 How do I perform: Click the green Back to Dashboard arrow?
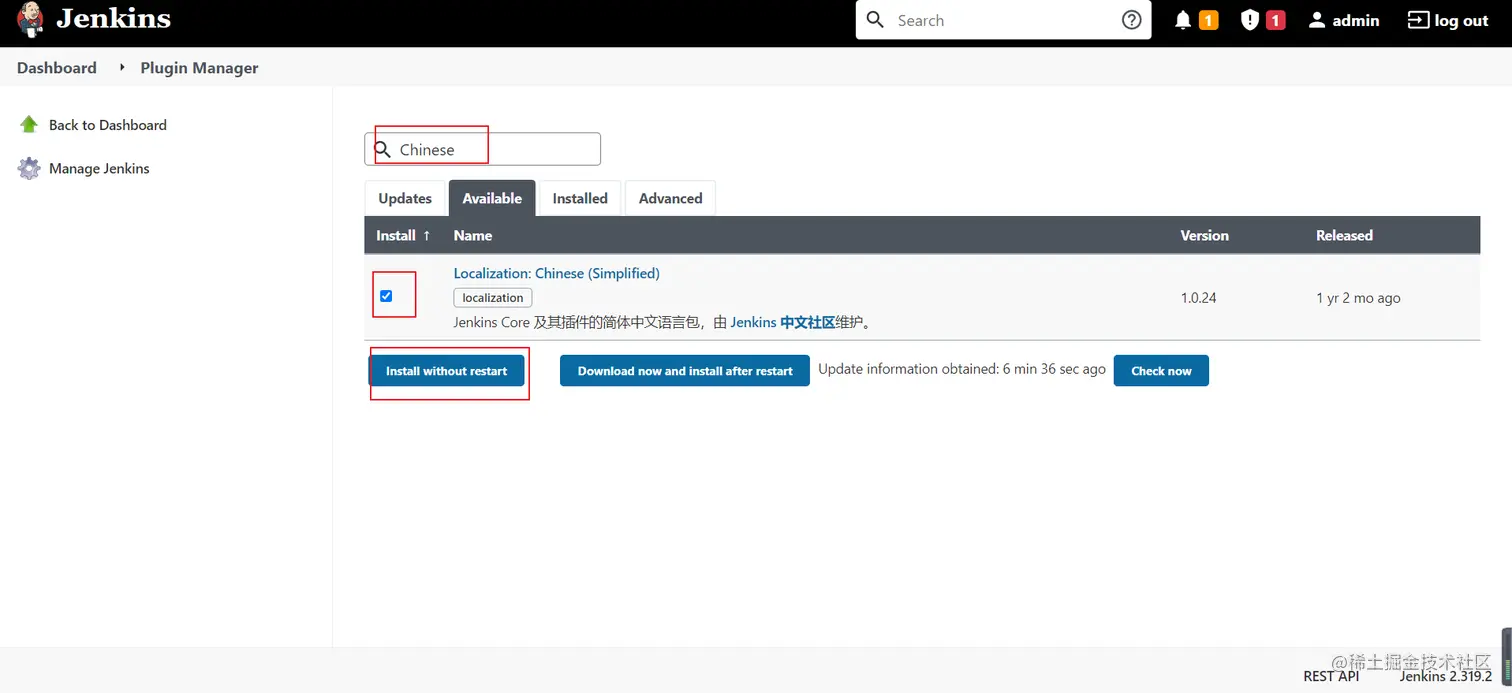(x=29, y=124)
